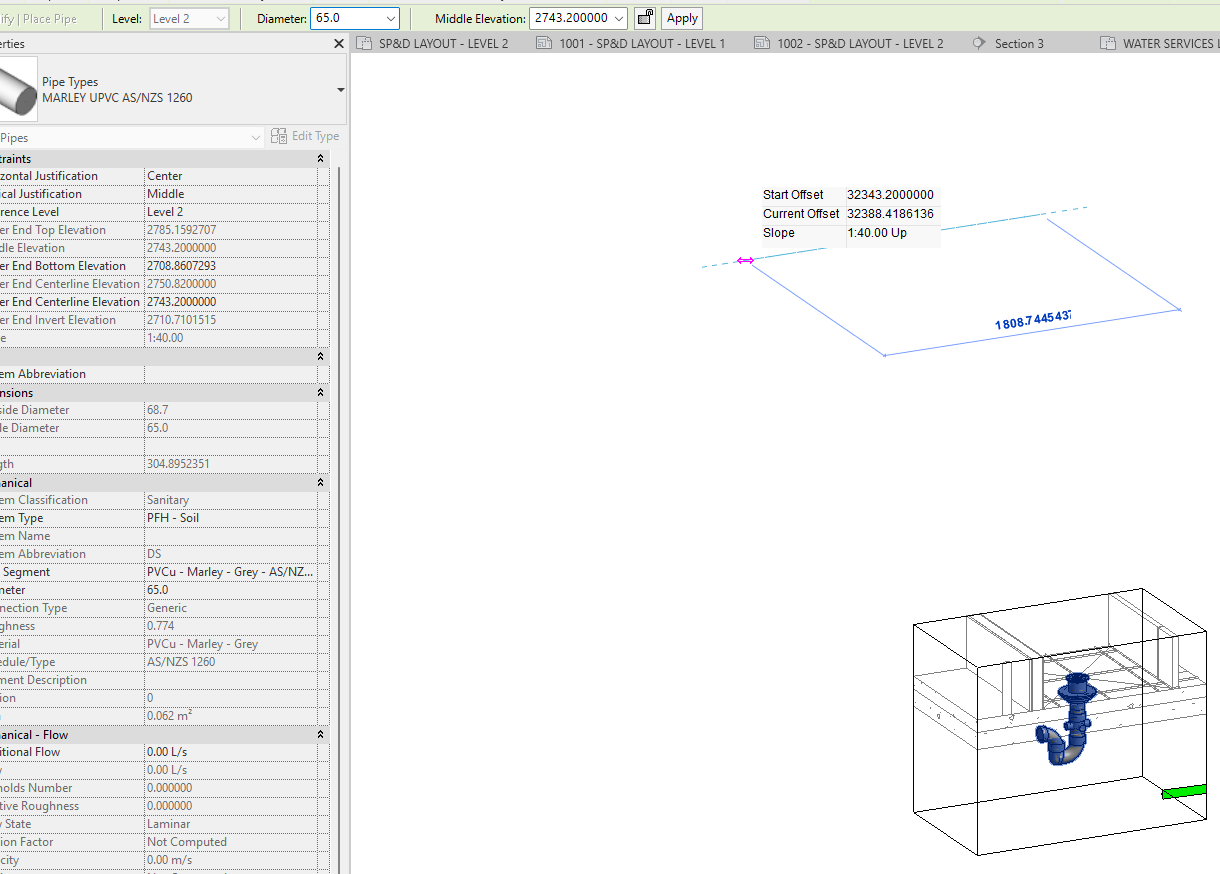Click the temporary dimension 1808.7445437

pos(1033,320)
